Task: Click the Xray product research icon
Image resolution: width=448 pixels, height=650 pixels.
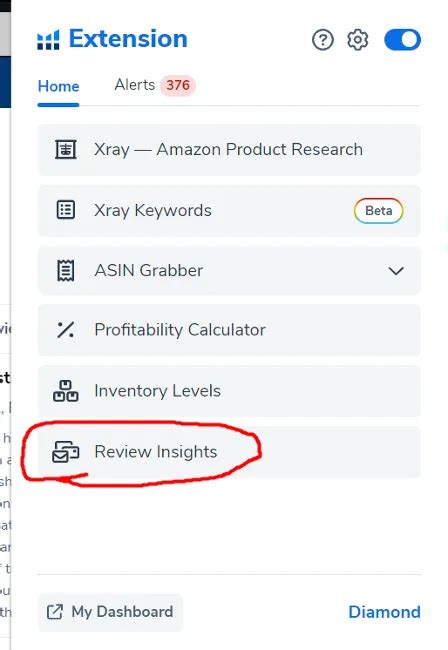Action: 66,149
